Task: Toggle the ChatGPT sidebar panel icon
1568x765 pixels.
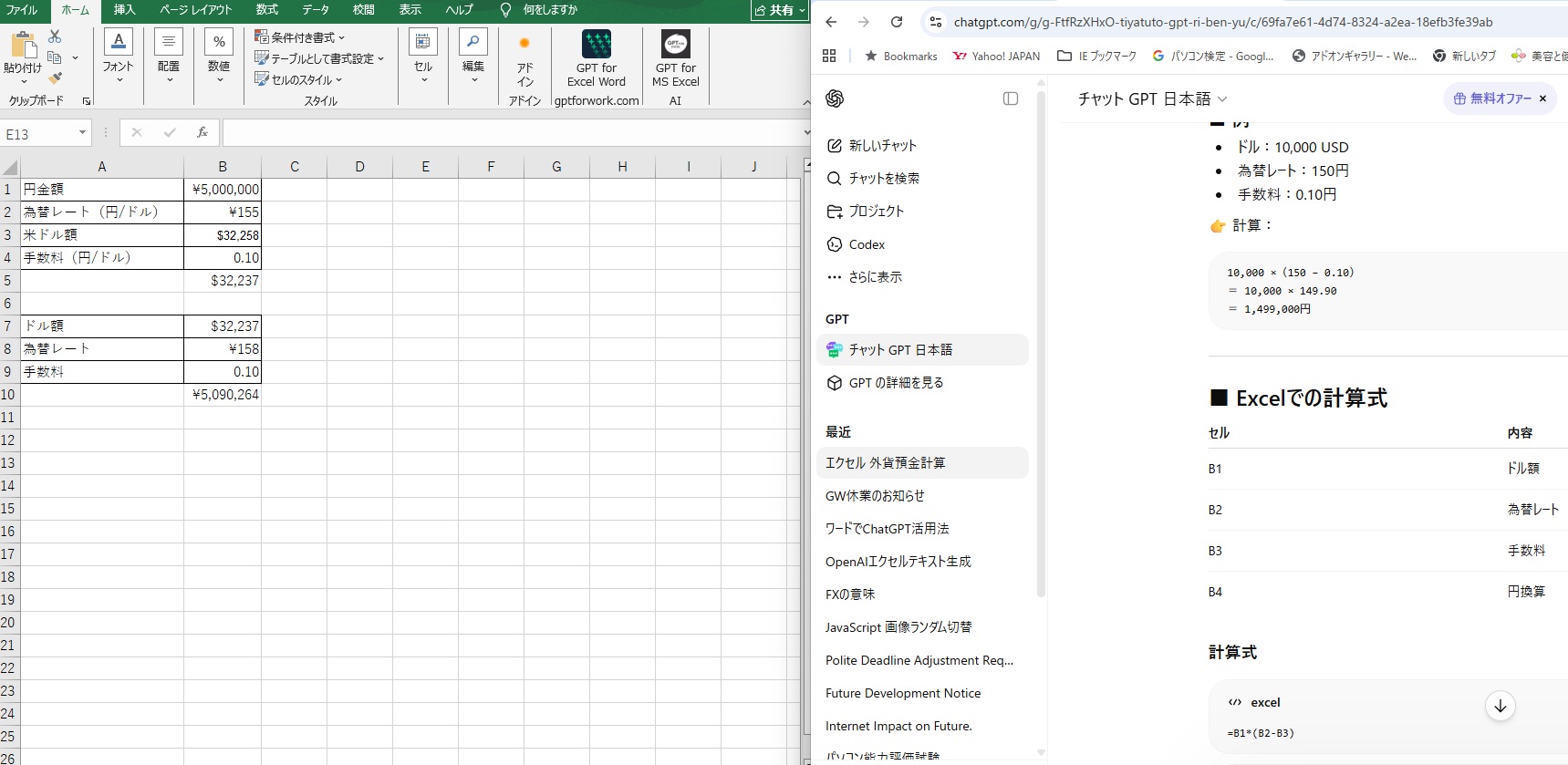Action: click(x=1011, y=98)
